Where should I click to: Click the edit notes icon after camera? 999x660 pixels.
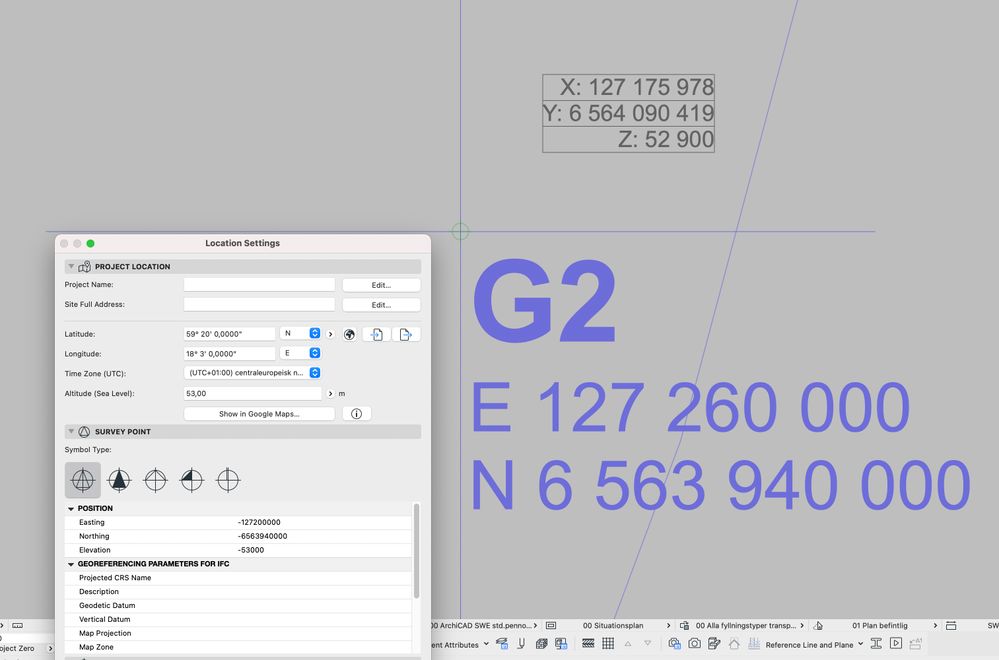click(x=714, y=643)
